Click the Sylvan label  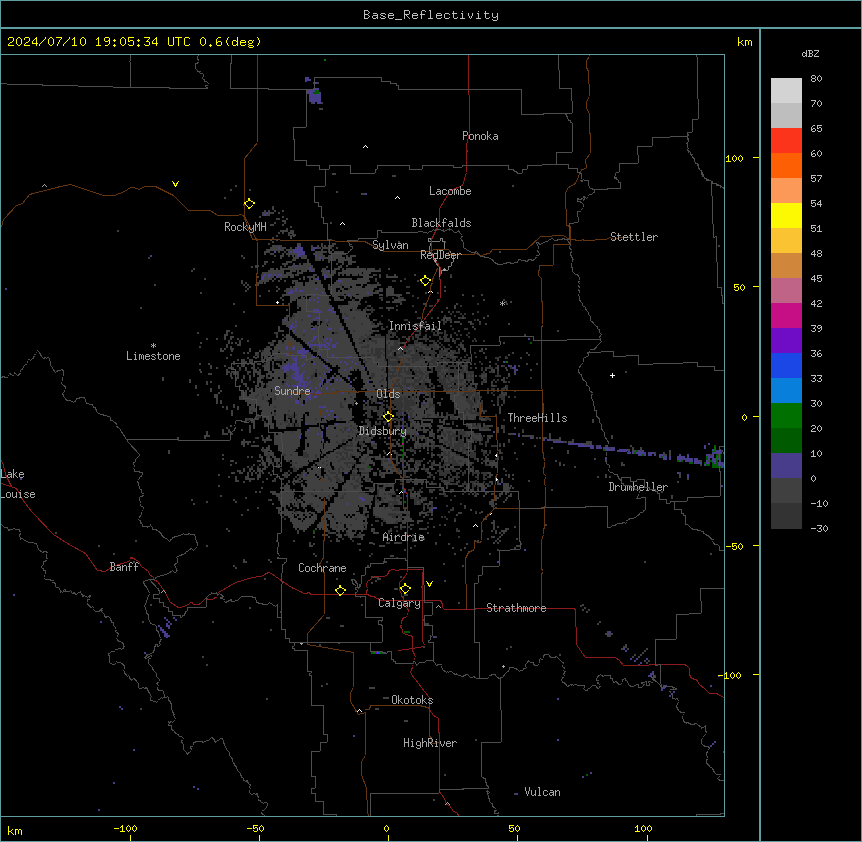coord(390,245)
